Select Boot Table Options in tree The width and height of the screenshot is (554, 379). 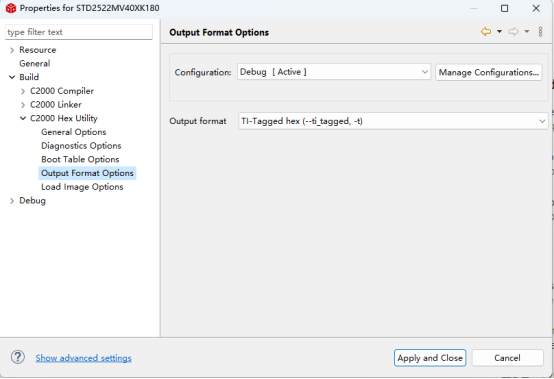80,159
